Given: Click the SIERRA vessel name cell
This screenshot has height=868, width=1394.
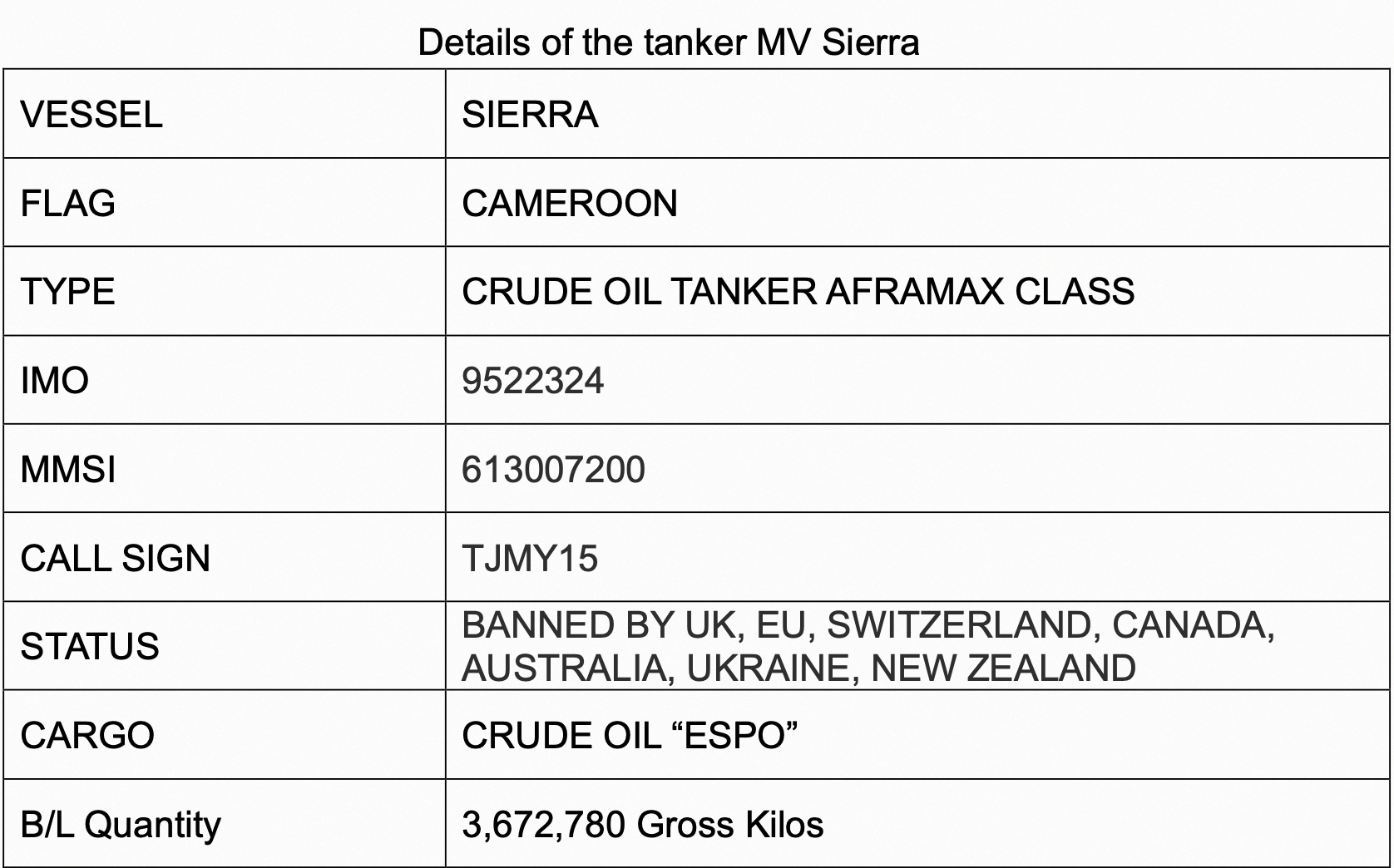Looking at the screenshot, I should (918, 113).
